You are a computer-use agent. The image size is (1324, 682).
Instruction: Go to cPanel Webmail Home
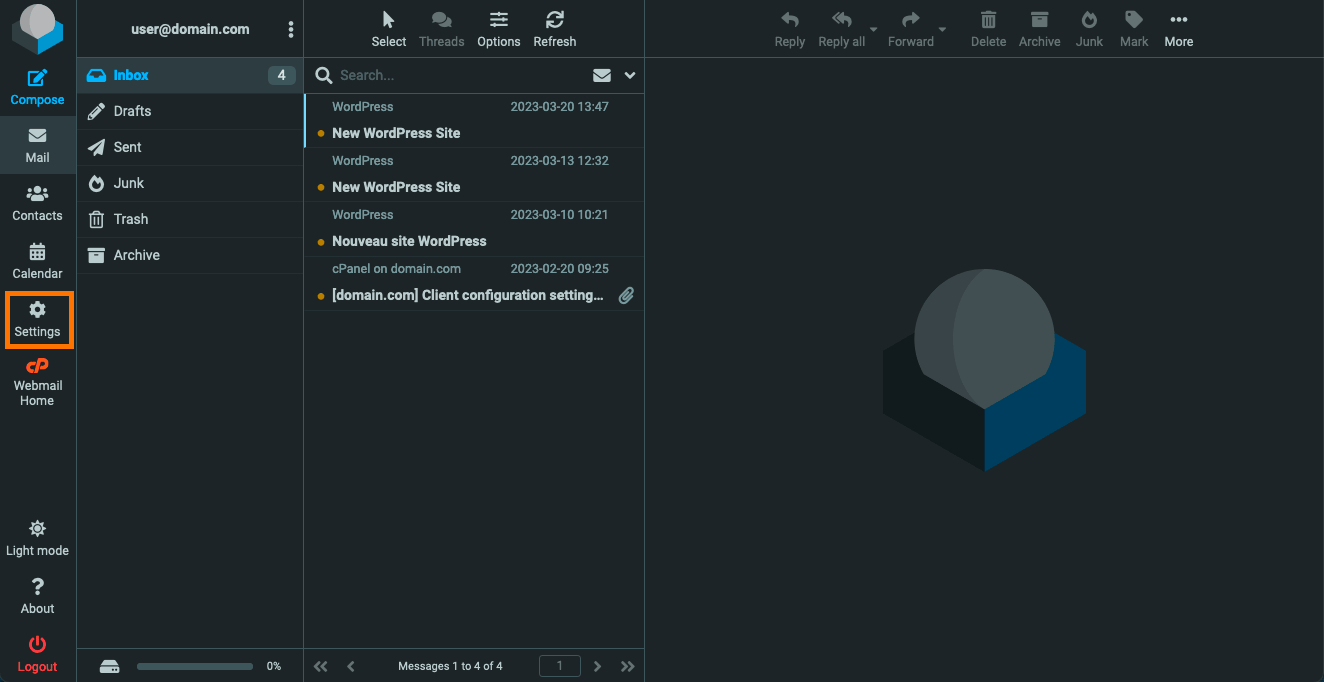pos(37,381)
